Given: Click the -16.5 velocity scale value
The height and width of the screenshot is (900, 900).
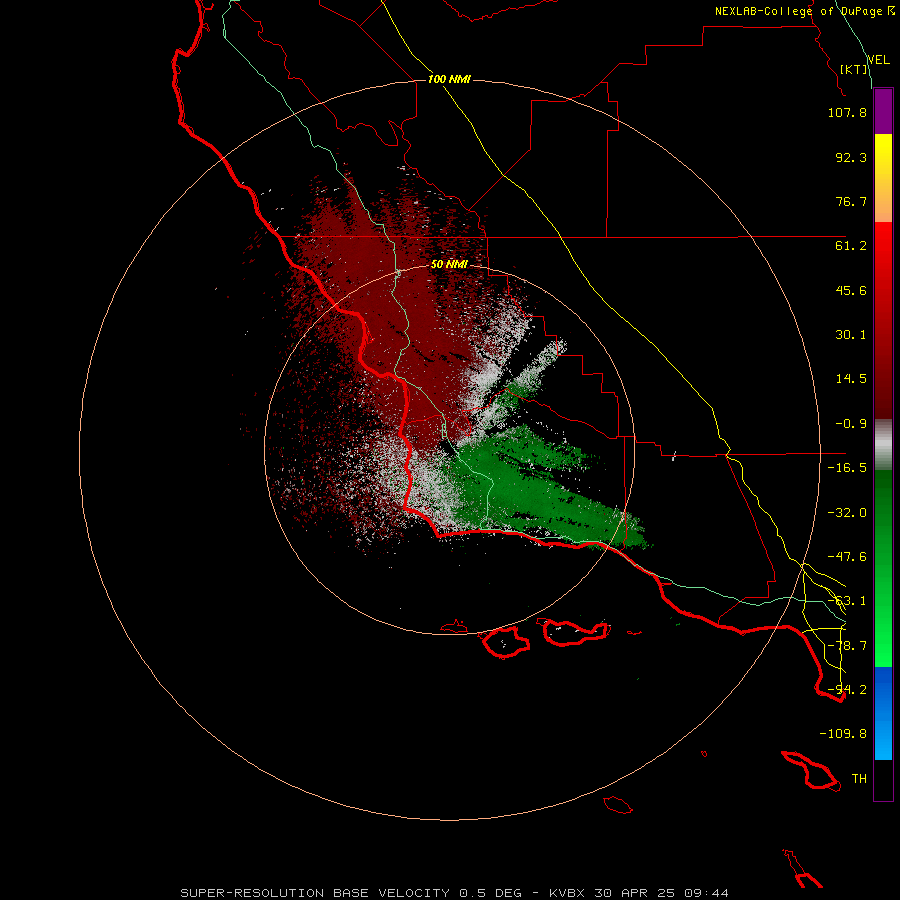Looking at the screenshot, I should tap(847, 468).
